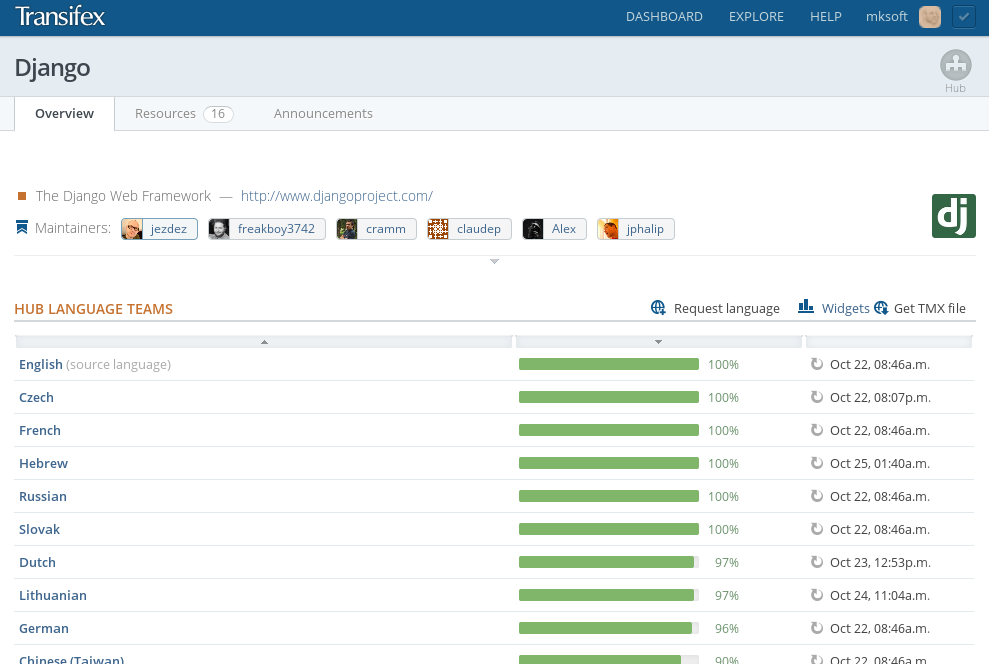Image resolution: width=989 pixels, height=664 pixels.
Task: Open the German language team
Action: (x=44, y=628)
